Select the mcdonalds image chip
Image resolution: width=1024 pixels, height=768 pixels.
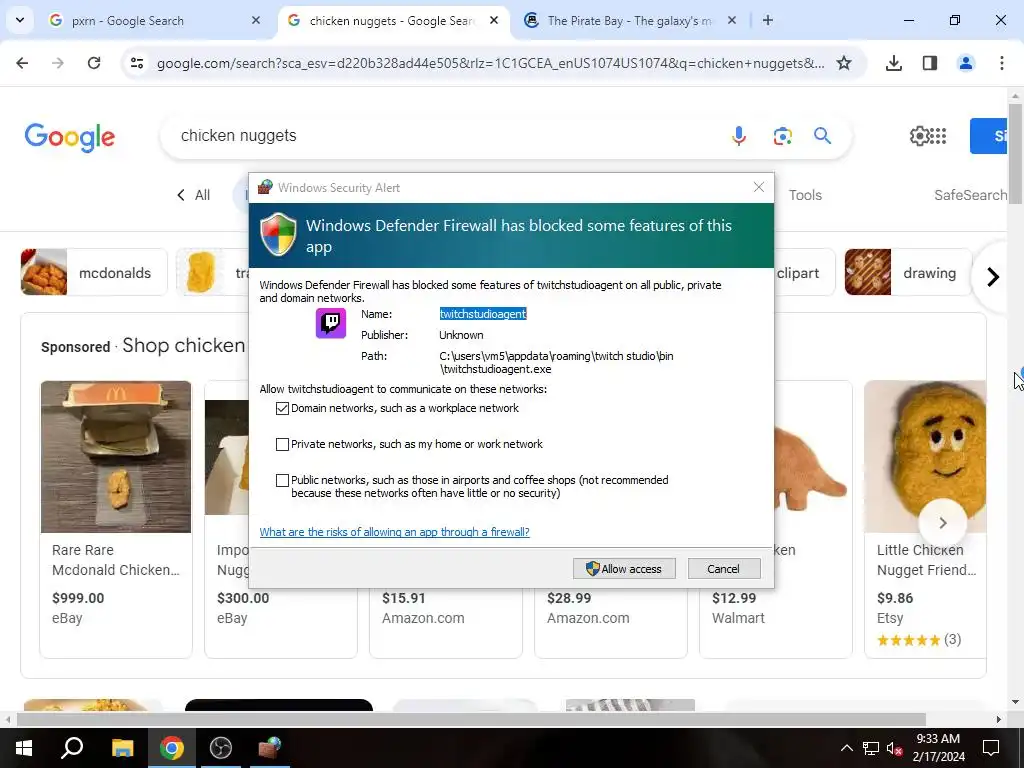pos(94,272)
